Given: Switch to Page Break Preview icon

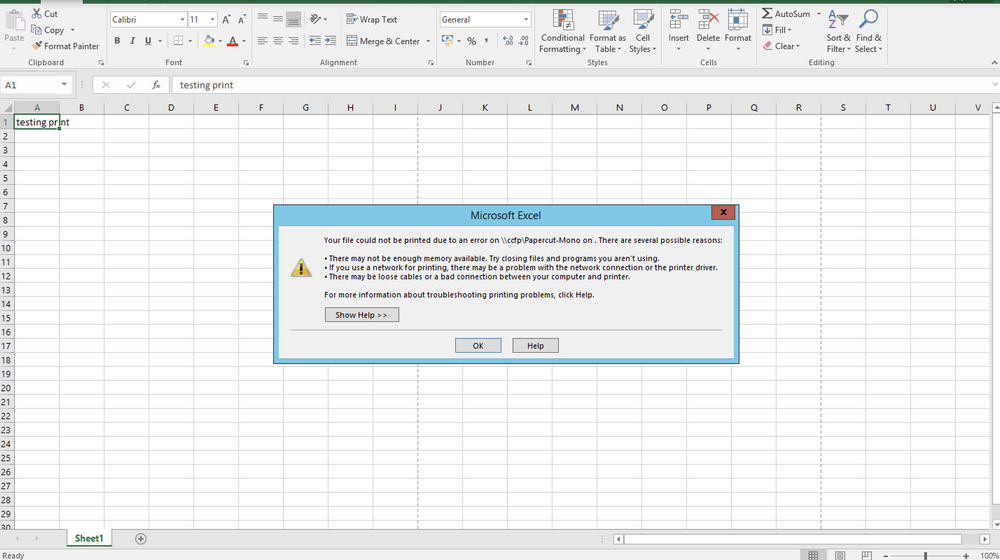Looking at the screenshot, I should (866, 556).
